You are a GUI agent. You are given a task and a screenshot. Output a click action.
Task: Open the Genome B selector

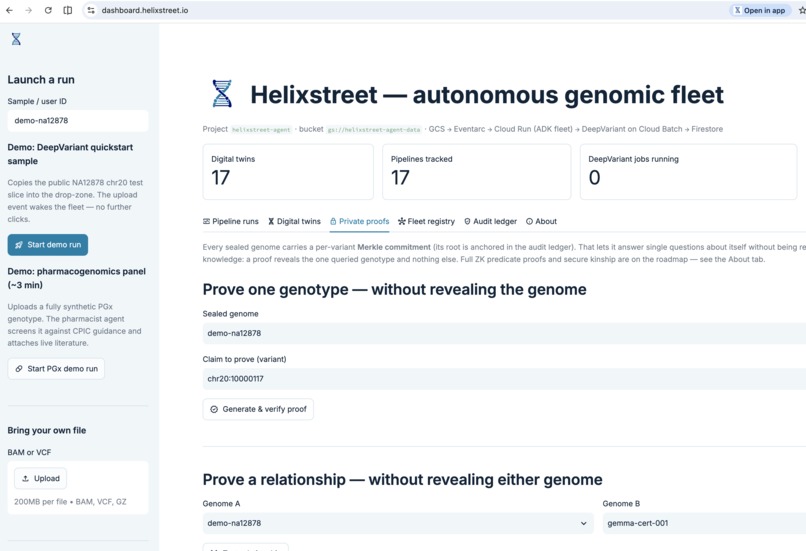(704, 523)
